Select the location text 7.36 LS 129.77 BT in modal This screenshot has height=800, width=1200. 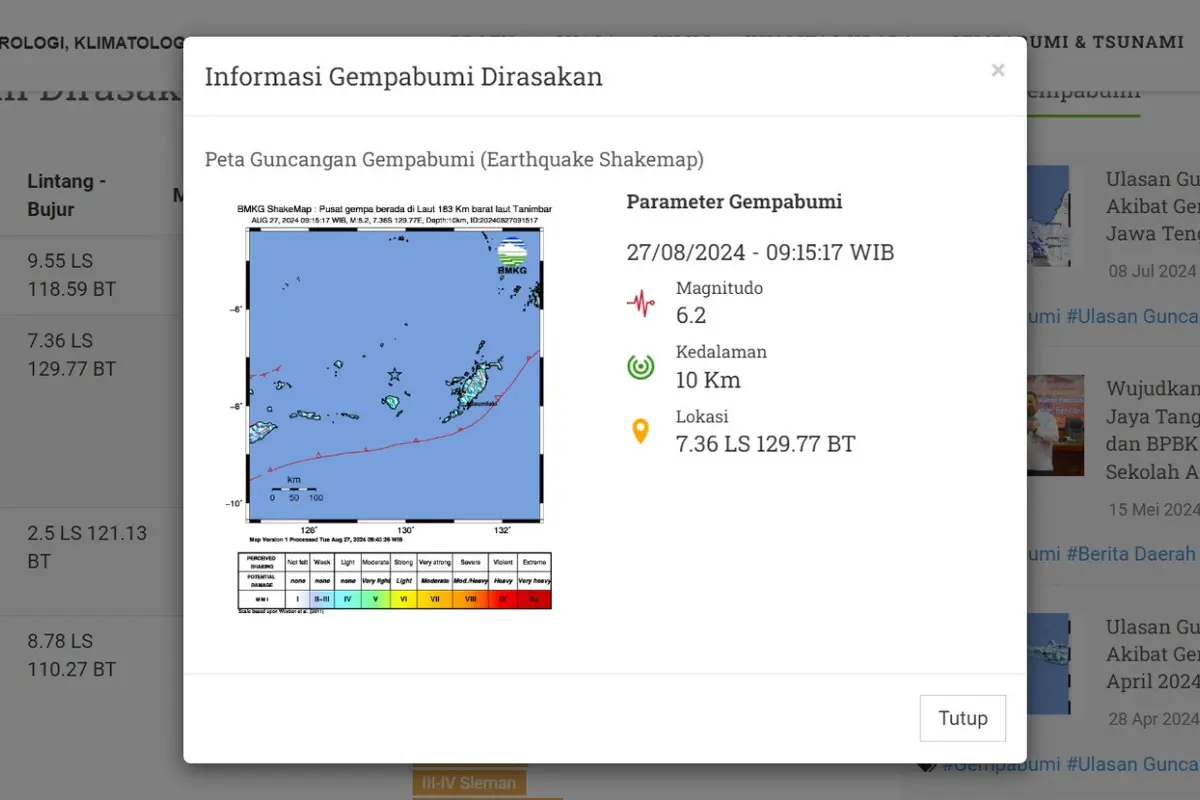tap(766, 444)
